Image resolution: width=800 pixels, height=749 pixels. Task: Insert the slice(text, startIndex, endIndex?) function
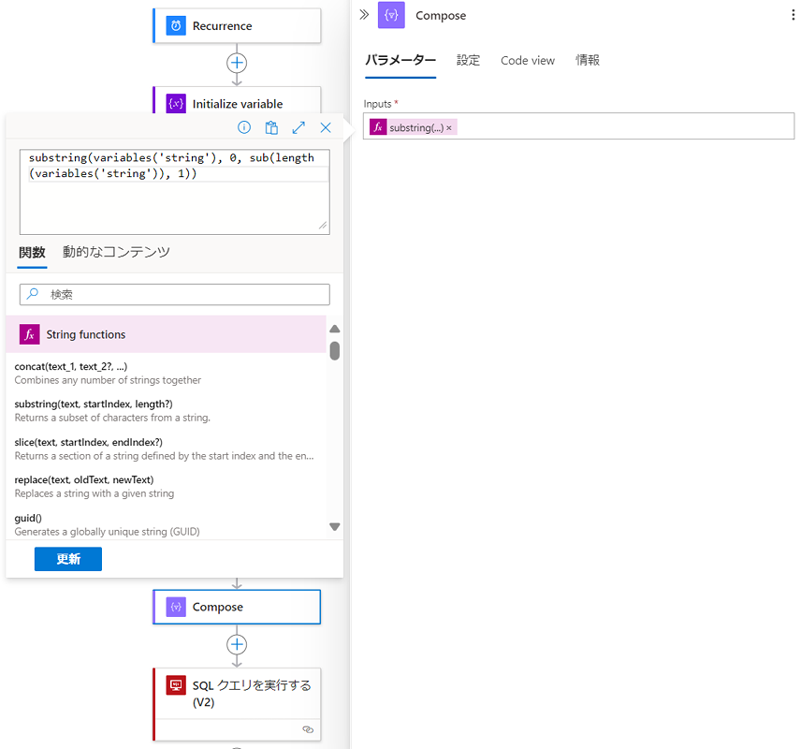[x=166, y=449]
